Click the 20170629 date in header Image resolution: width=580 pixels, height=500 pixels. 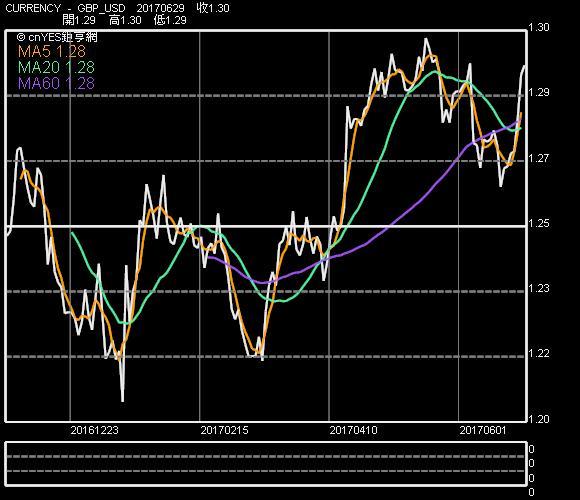pos(160,8)
